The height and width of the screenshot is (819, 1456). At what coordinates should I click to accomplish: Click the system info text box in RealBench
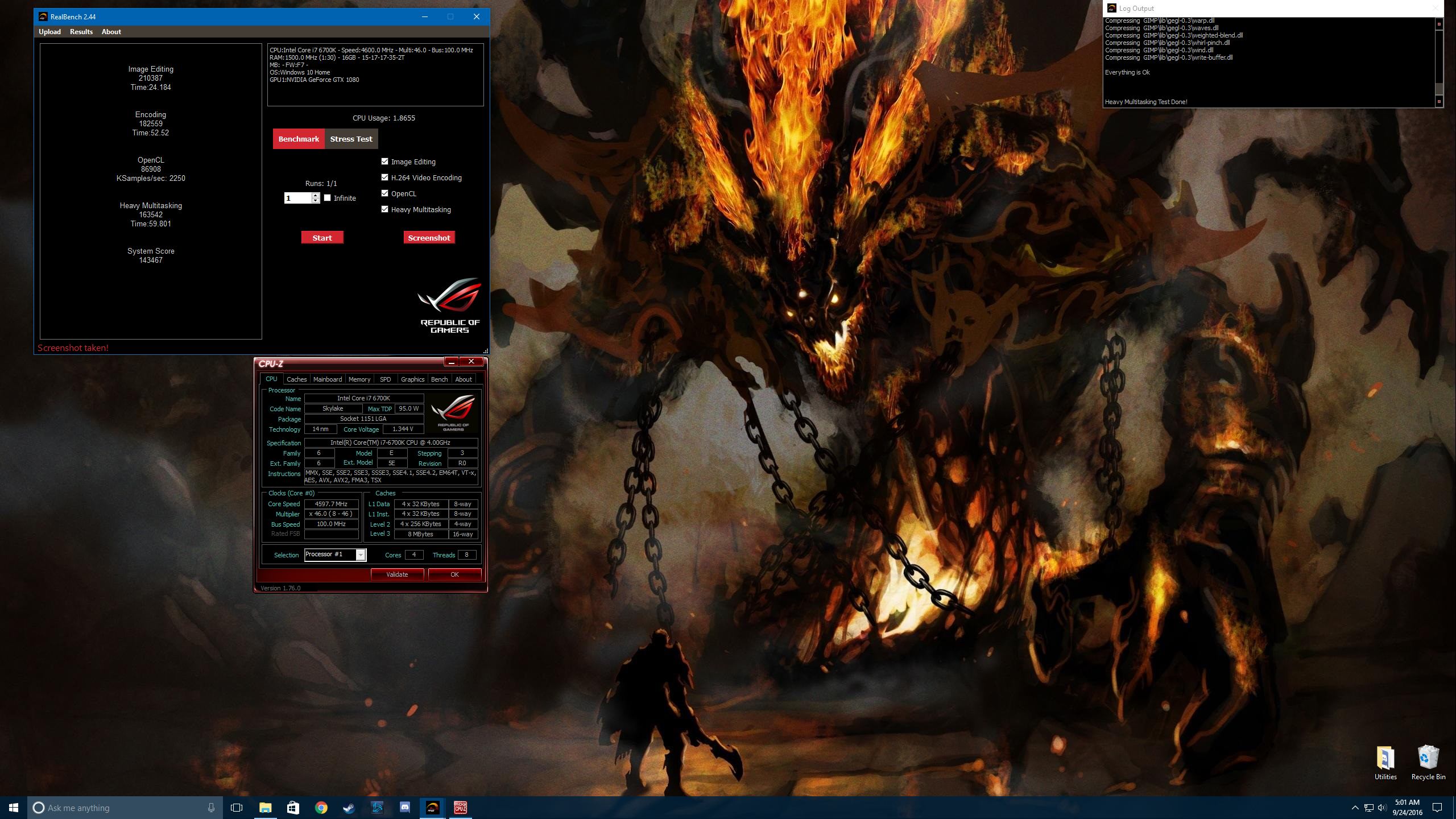tap(375, 75)
